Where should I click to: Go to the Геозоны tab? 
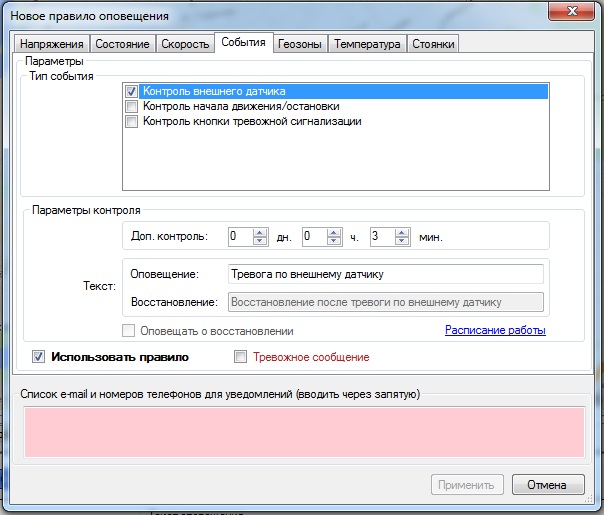coord(300,44)
